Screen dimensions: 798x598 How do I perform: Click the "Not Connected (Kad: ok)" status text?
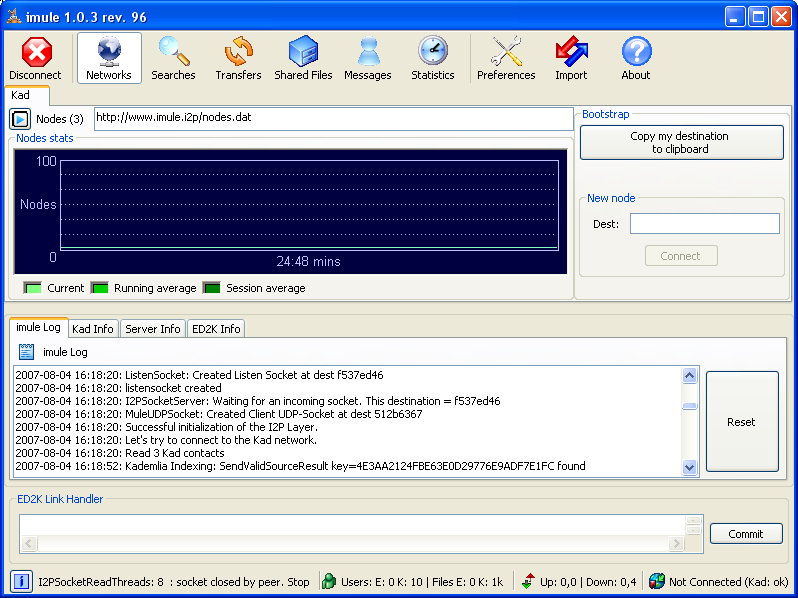pos(728,582)
